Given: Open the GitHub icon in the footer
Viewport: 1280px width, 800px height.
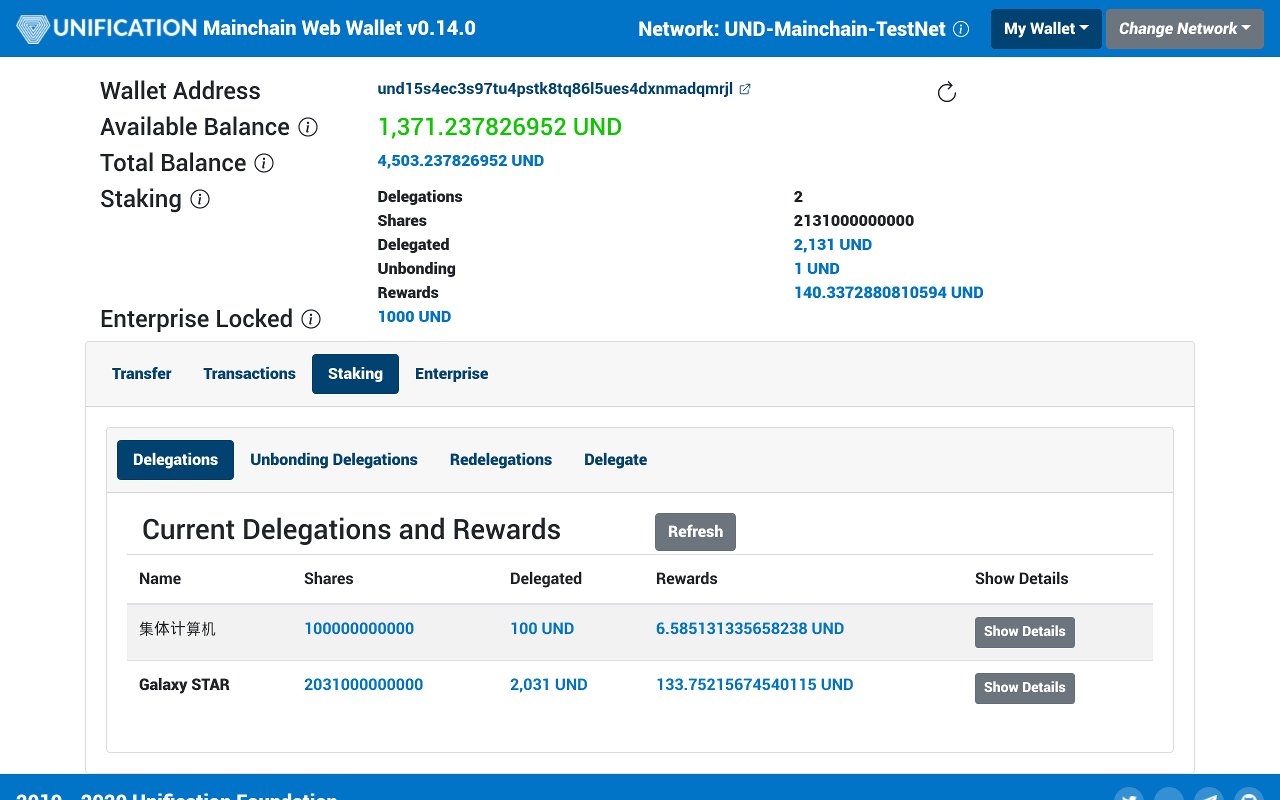Looking at the screenshot, I should [1247, 796].
